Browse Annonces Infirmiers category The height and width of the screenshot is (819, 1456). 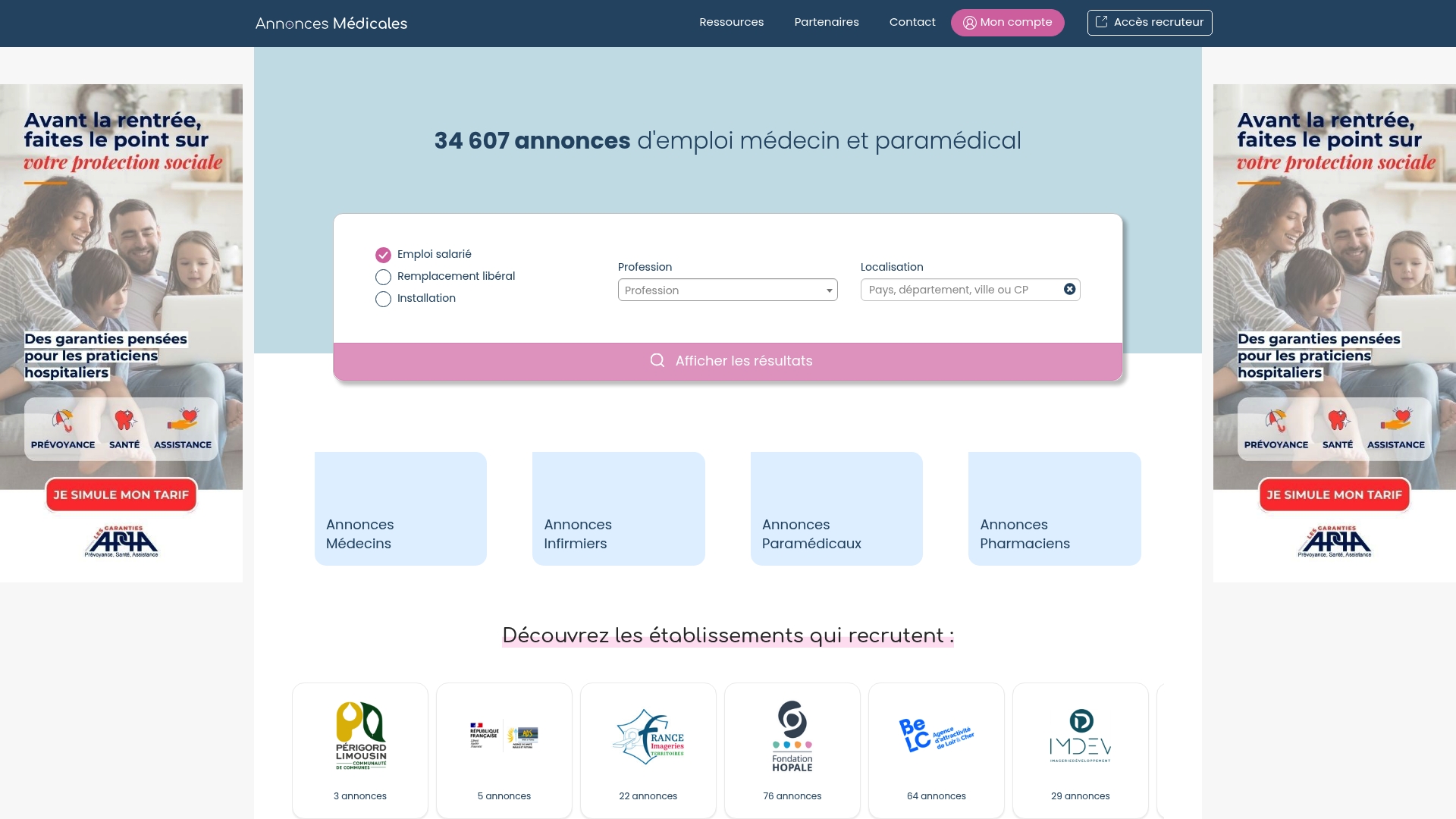tap(619, 508)
